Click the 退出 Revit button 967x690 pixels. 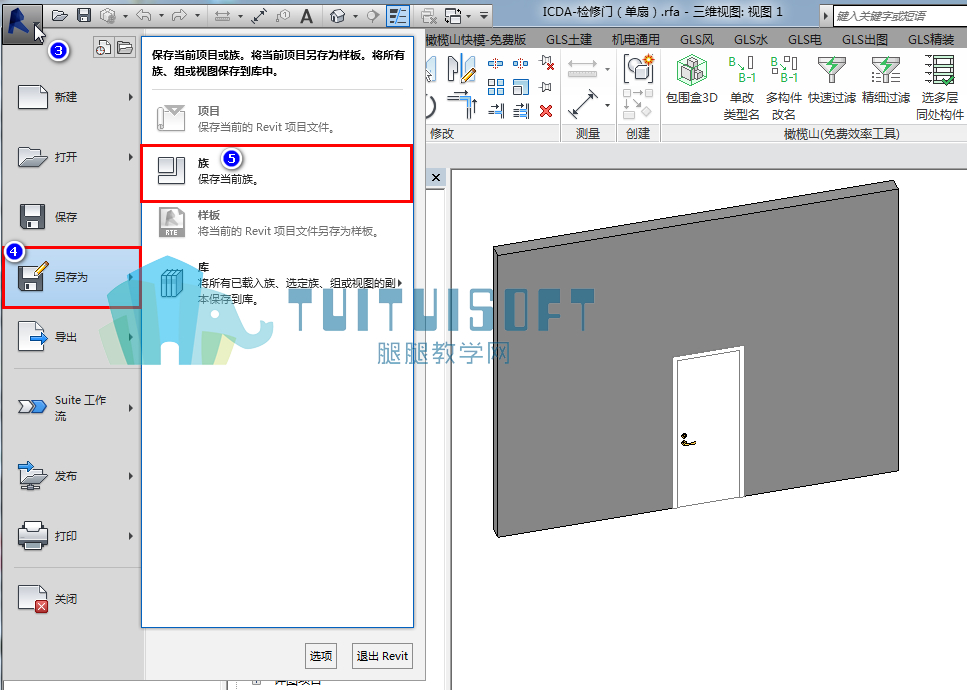[382, 656]
